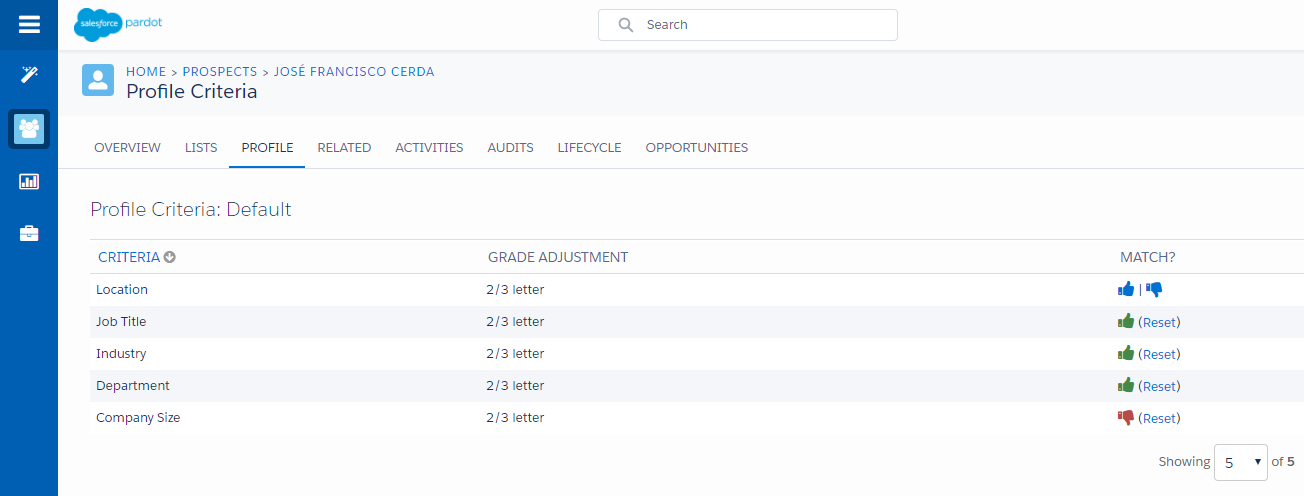Viewport: 1304px width, 496px height.
Task: Open the Reports chart sidebar icon
Action: point(29,181)
